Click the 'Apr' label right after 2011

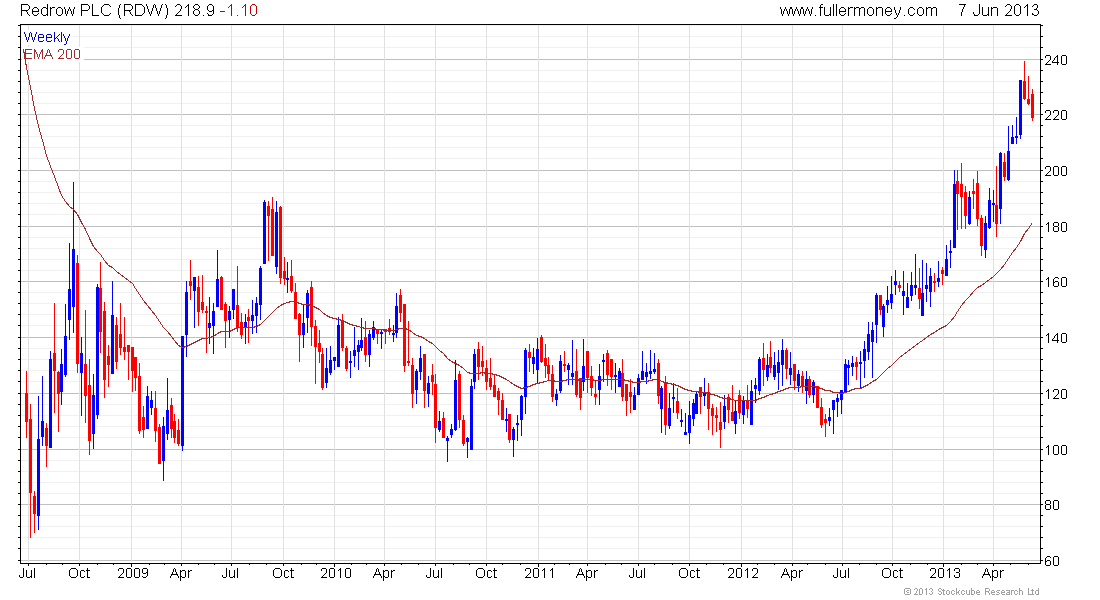[x=586, y=574]
